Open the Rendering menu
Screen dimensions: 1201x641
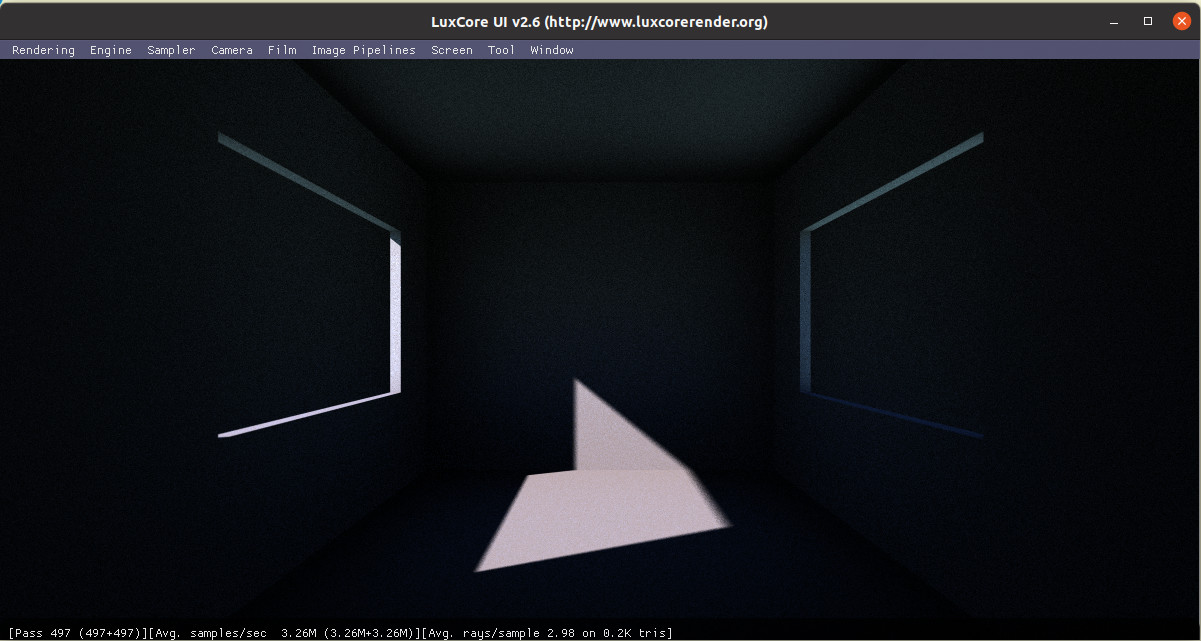coord(43,50)
